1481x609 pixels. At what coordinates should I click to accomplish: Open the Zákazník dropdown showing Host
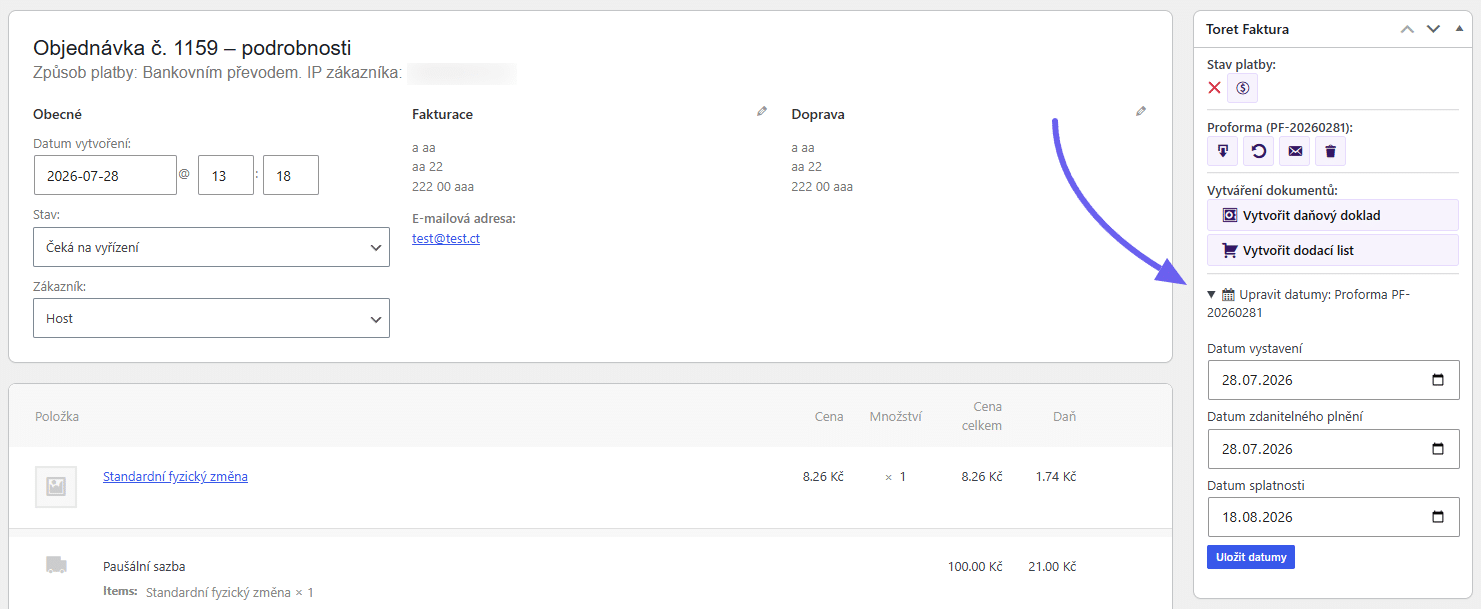pyautogui.click(x=211, y=318)
